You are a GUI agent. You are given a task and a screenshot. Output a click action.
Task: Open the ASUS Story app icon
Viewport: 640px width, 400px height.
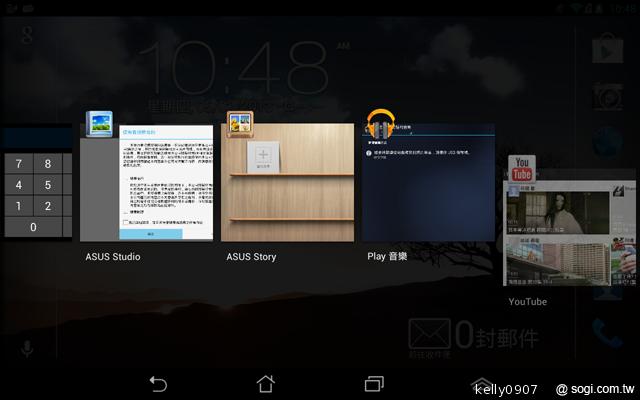[x=240, y=124]
